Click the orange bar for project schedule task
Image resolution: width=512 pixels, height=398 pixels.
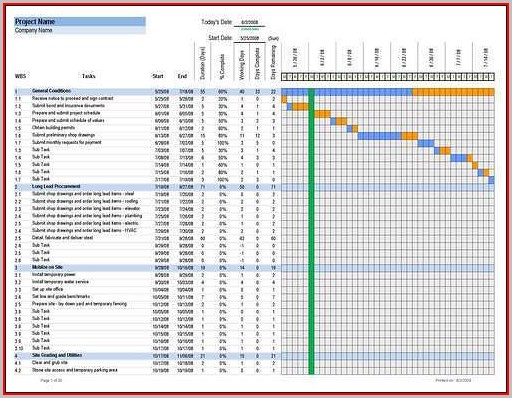pyautogui.click(x=322, y=114)
